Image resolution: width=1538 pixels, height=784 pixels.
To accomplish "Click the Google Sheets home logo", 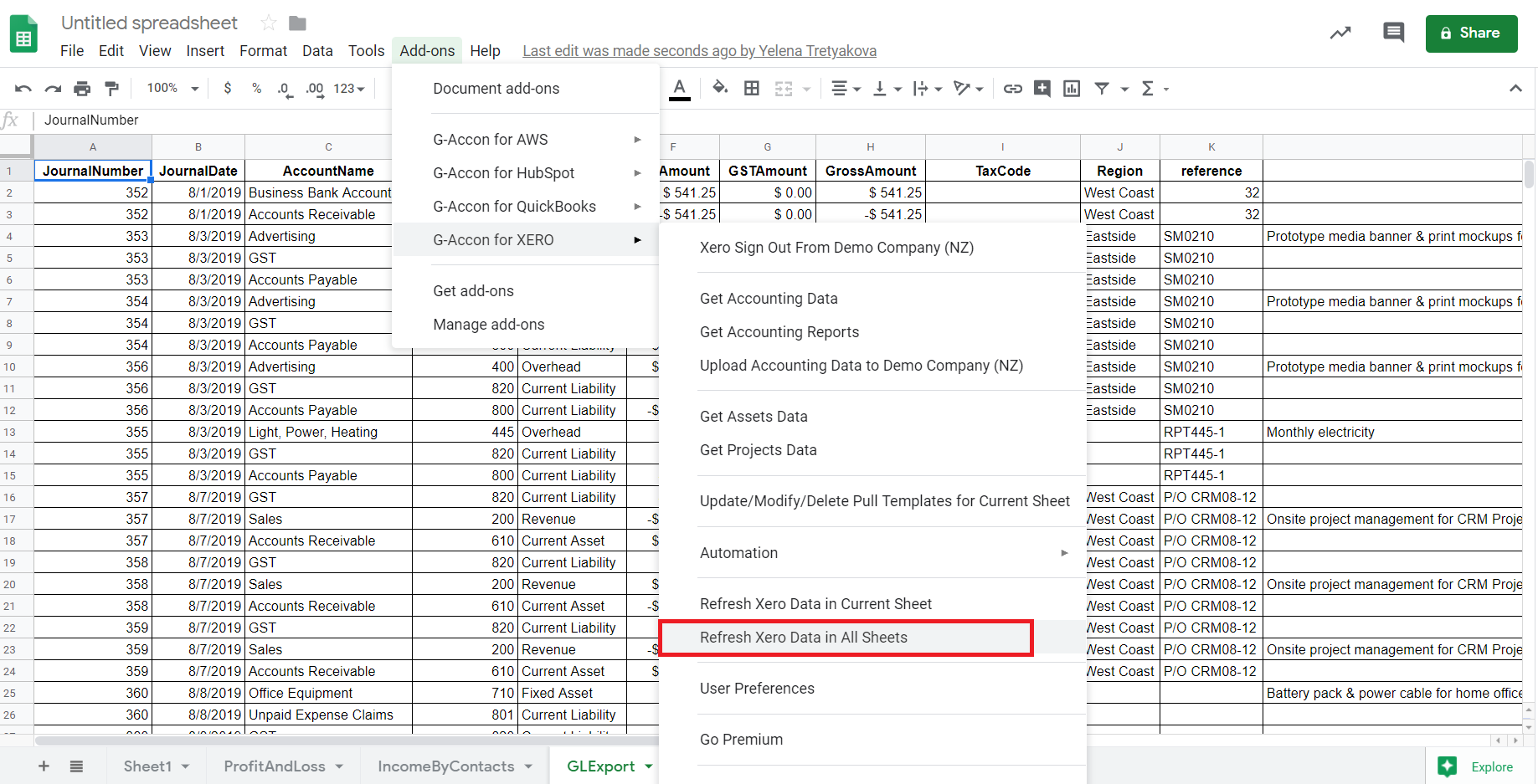I will pos(23,34).
